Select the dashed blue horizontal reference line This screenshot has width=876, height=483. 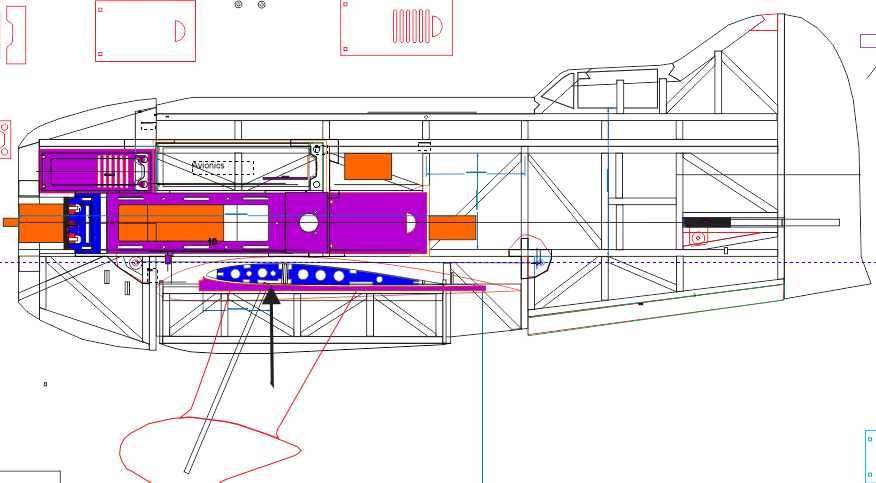pos(438,262)
